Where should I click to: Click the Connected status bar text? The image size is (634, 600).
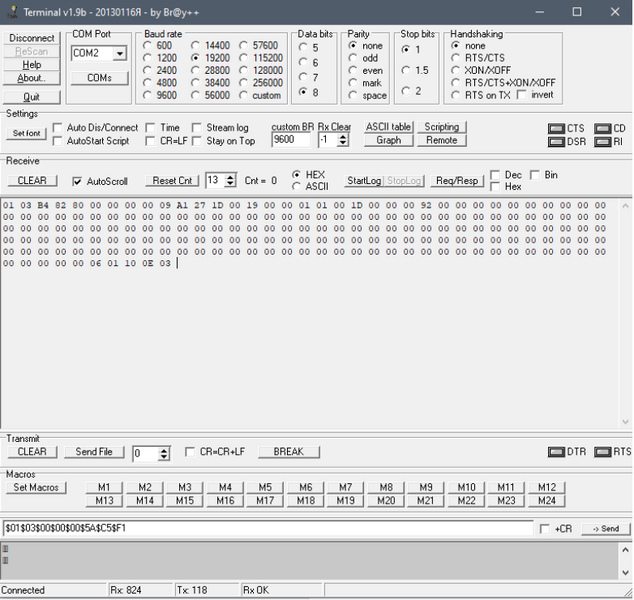tap(23, 590)
